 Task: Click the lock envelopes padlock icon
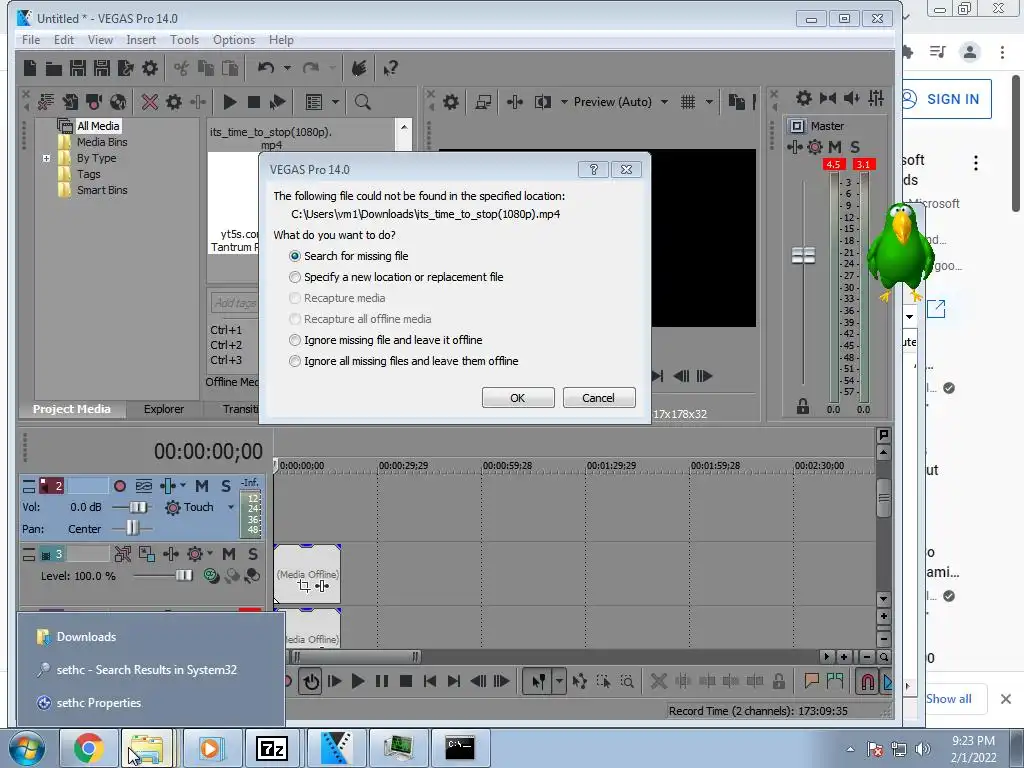coord(778,682)
